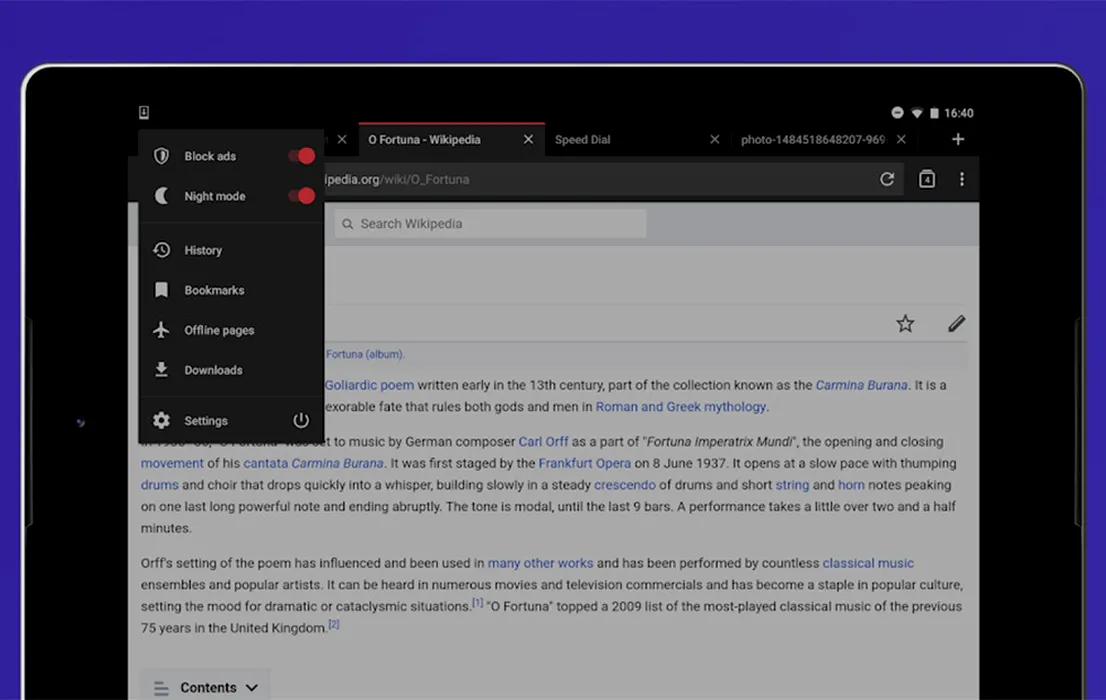The height and width of the screenshot is (700, 1106).
Task: Open the horn link
Action: pyautogui.click(x=851, y=485)
